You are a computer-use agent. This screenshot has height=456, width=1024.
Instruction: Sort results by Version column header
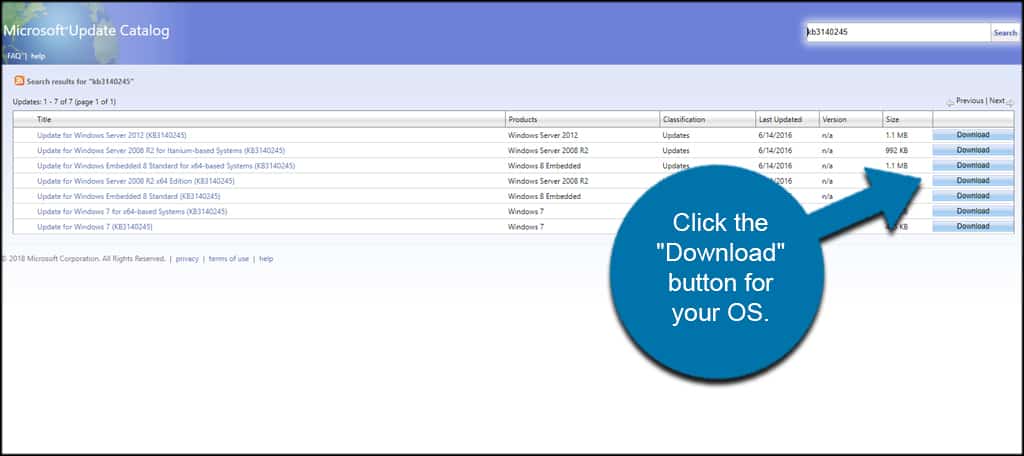[834, 120]
